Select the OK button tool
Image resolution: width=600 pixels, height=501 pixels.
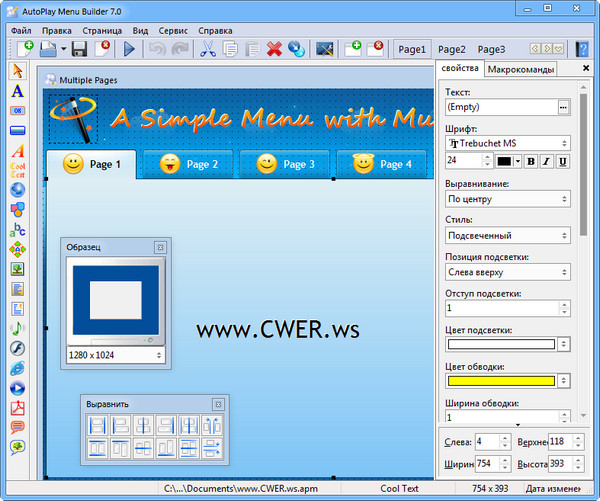coord(18,111)
